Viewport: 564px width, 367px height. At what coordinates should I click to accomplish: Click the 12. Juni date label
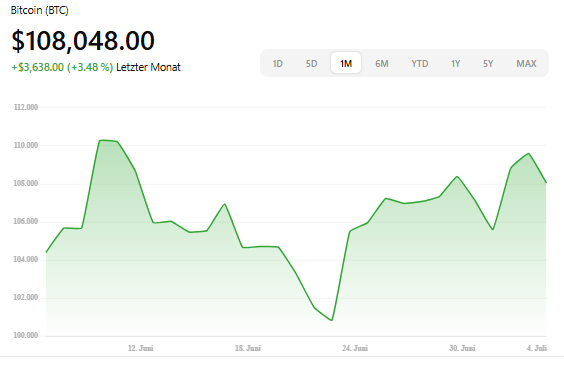pyautogui.click(x=141, y=348)
